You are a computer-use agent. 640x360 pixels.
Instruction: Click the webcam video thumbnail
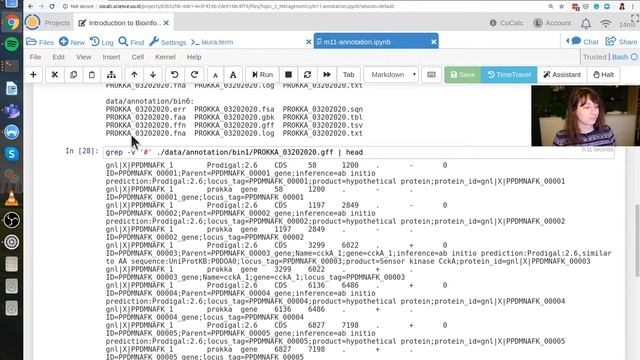point(585,116)
